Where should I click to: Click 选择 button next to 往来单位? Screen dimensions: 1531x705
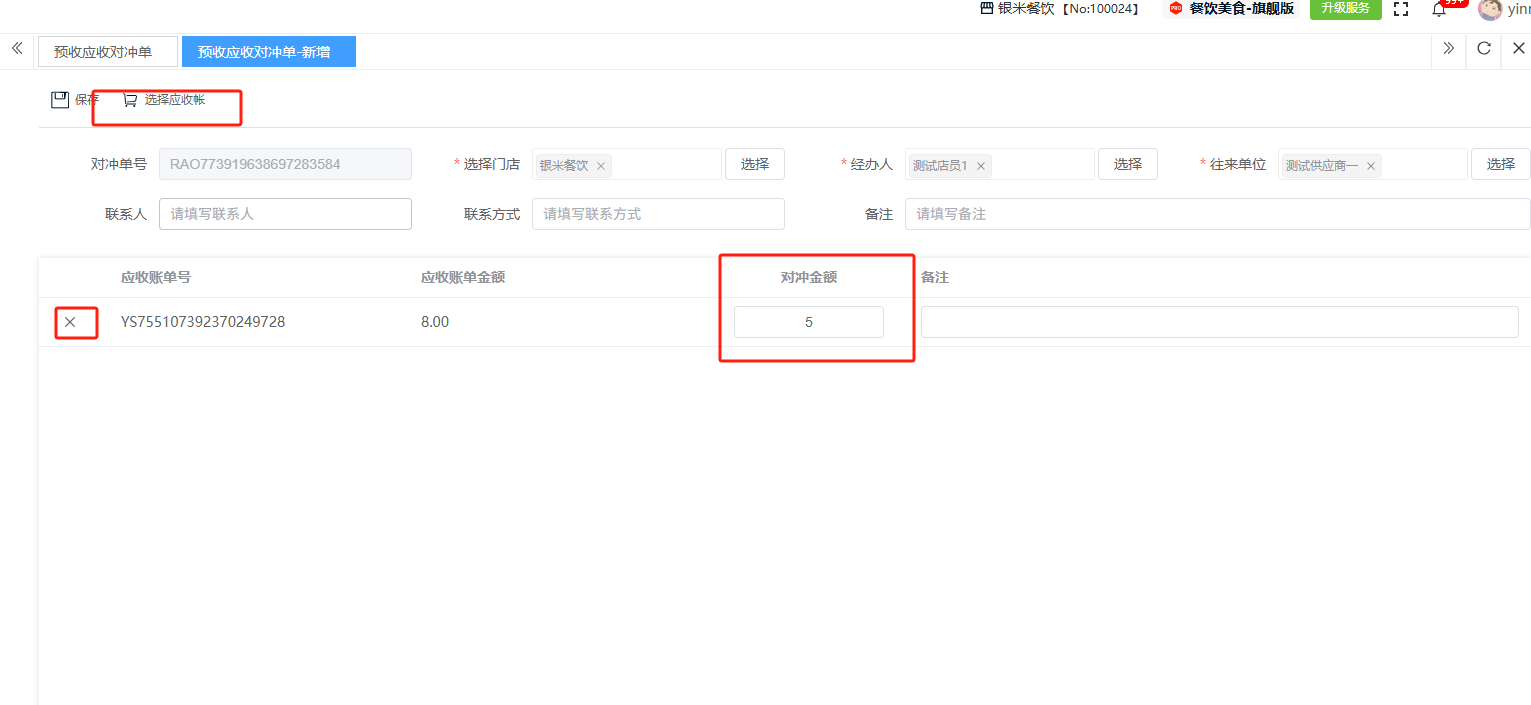tap(1500, 164)
